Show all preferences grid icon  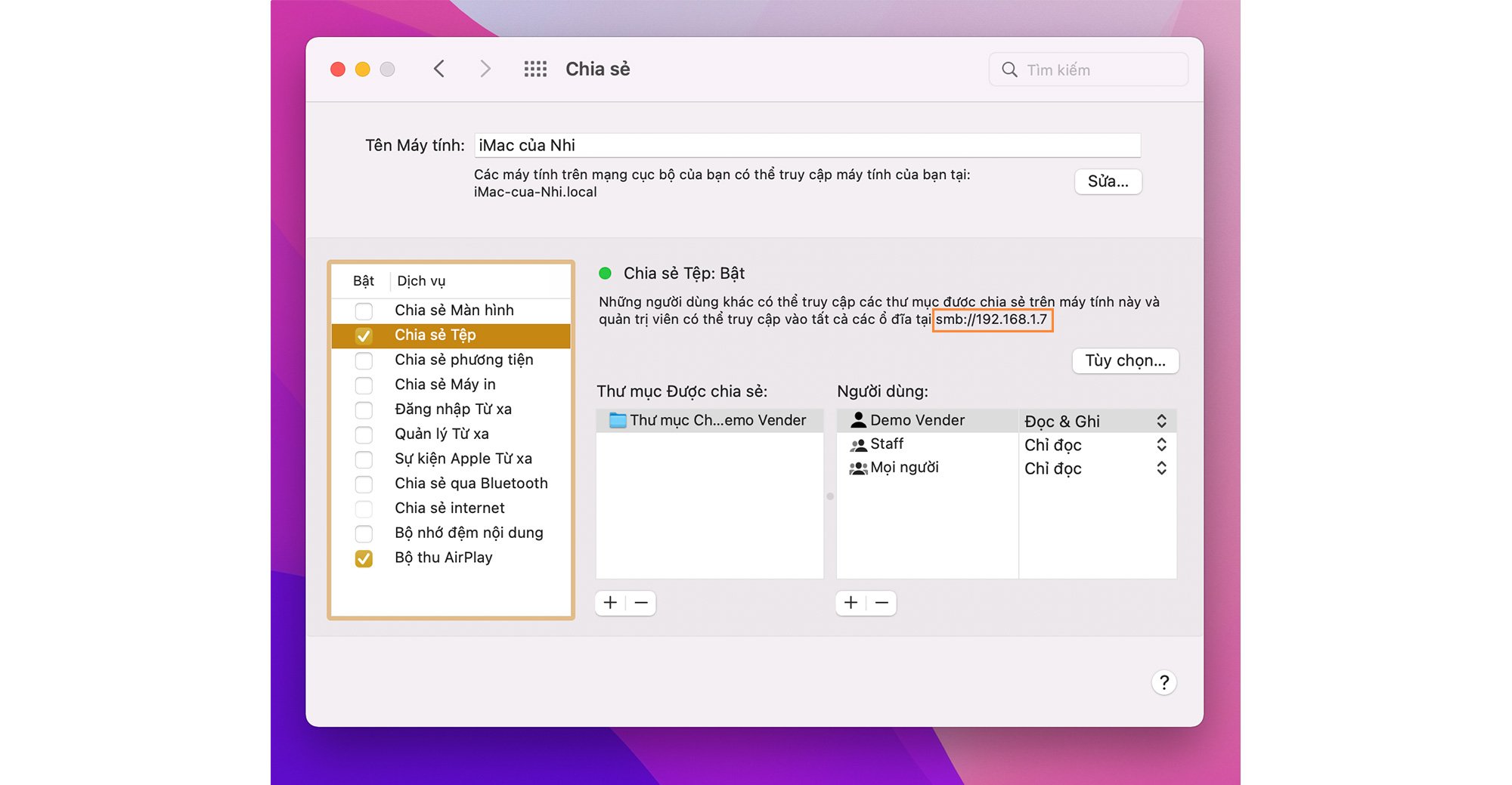click(535, 70)
